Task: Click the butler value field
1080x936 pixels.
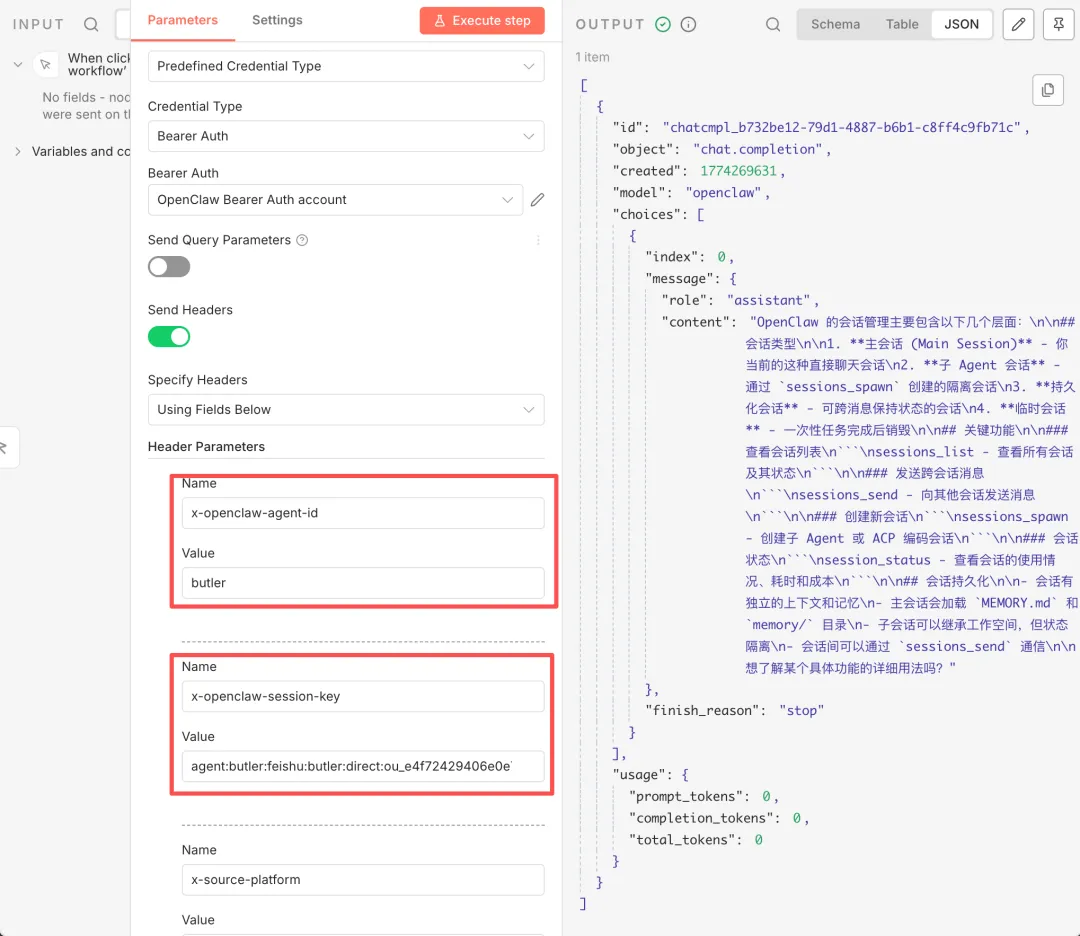Action: [363, 583]
